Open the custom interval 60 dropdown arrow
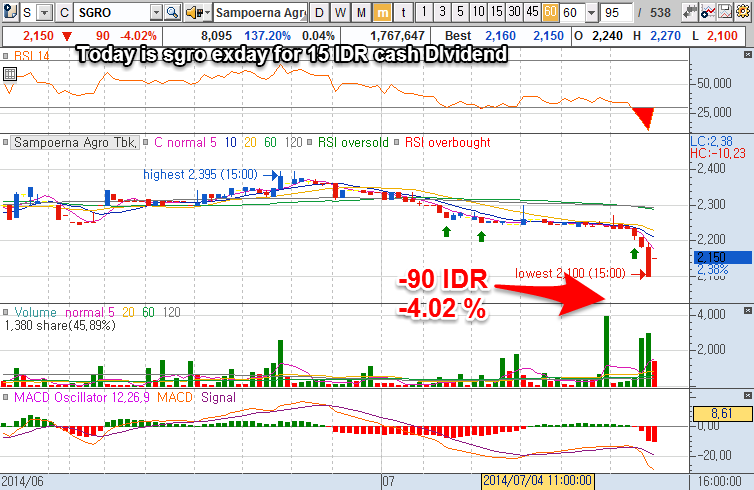 coord(591,13)
